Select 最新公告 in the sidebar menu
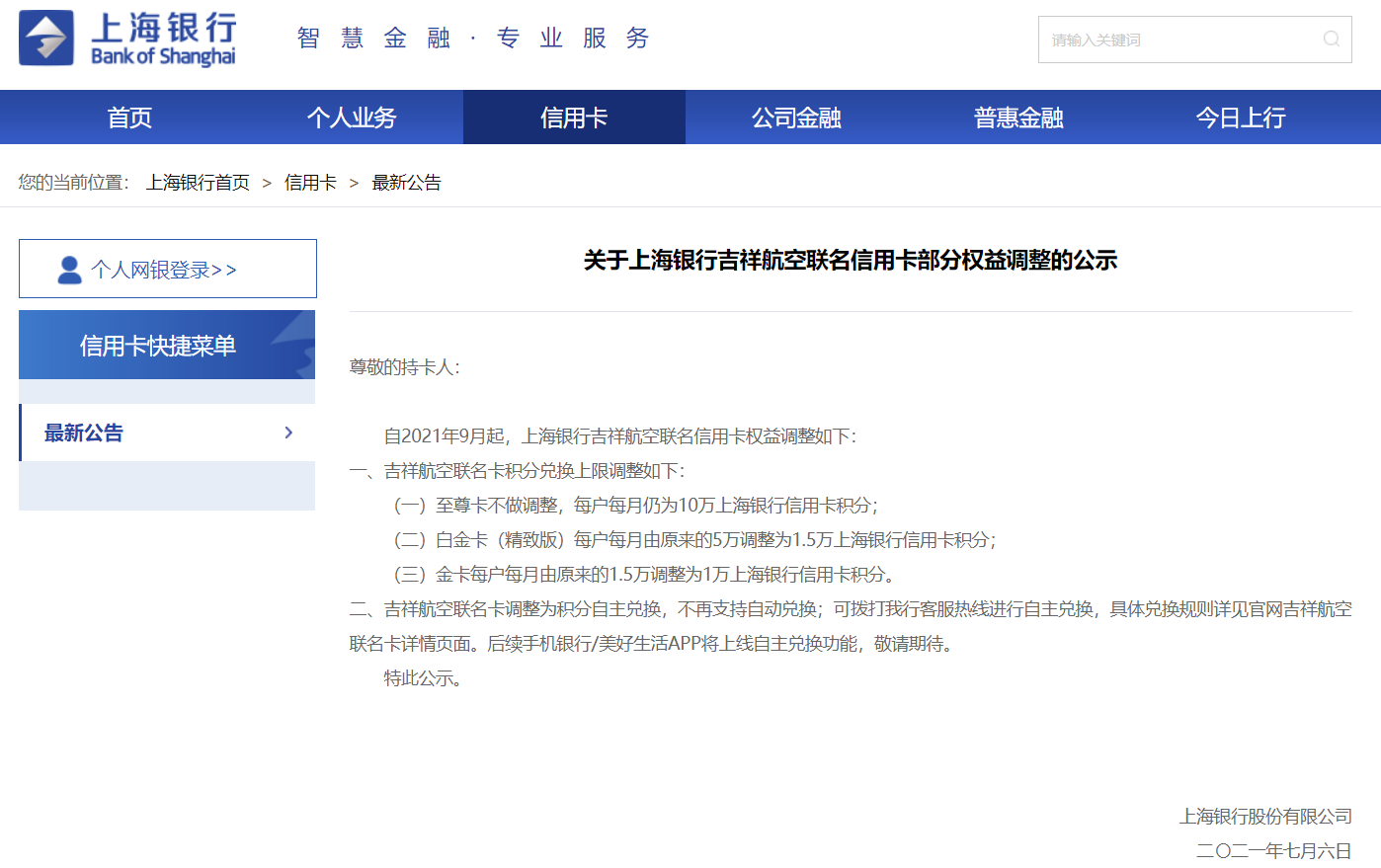The image size is (1381, 868). 167,433
